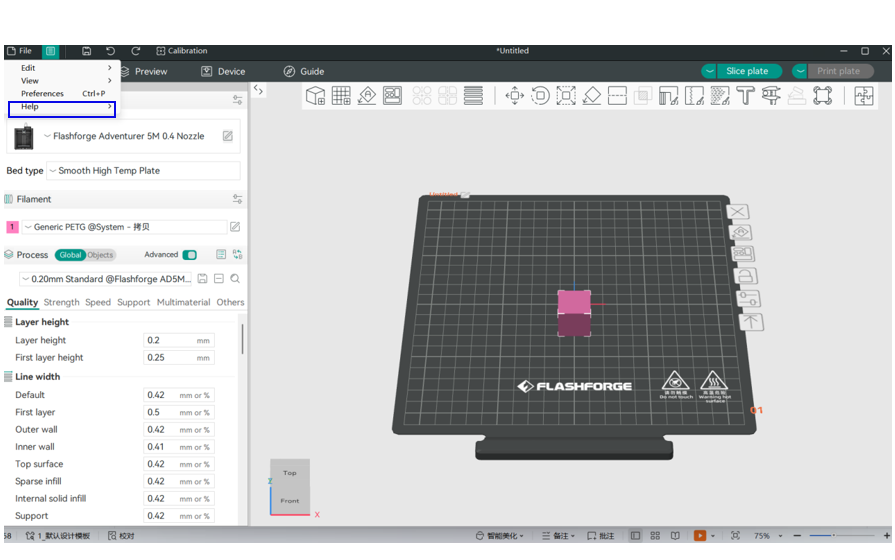Expand the Generic PETG filament dropdown
The width and height of the screenshot is (895, 560).
click(x=124, y=227)
